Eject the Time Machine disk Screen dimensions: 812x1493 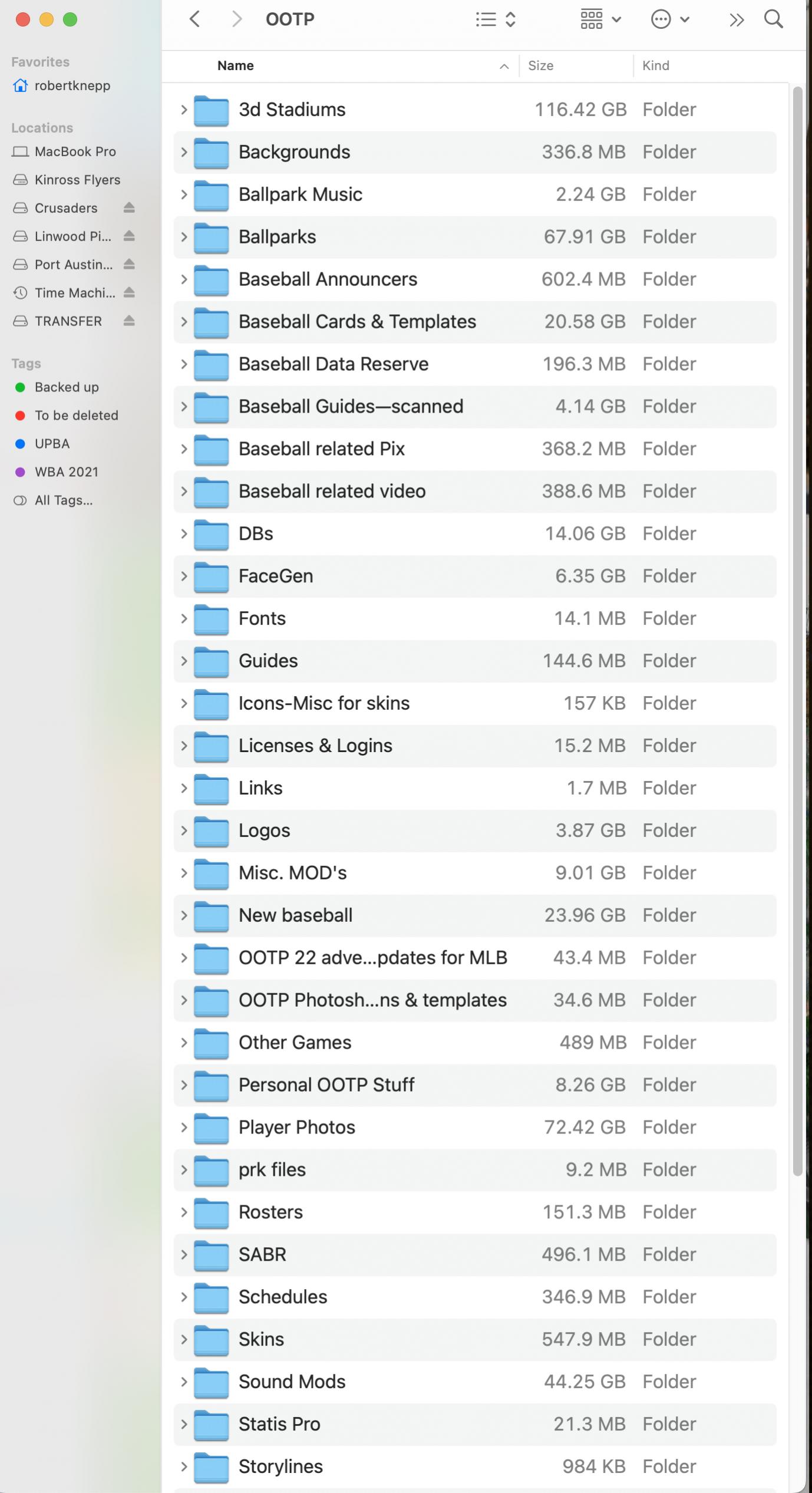129,293
